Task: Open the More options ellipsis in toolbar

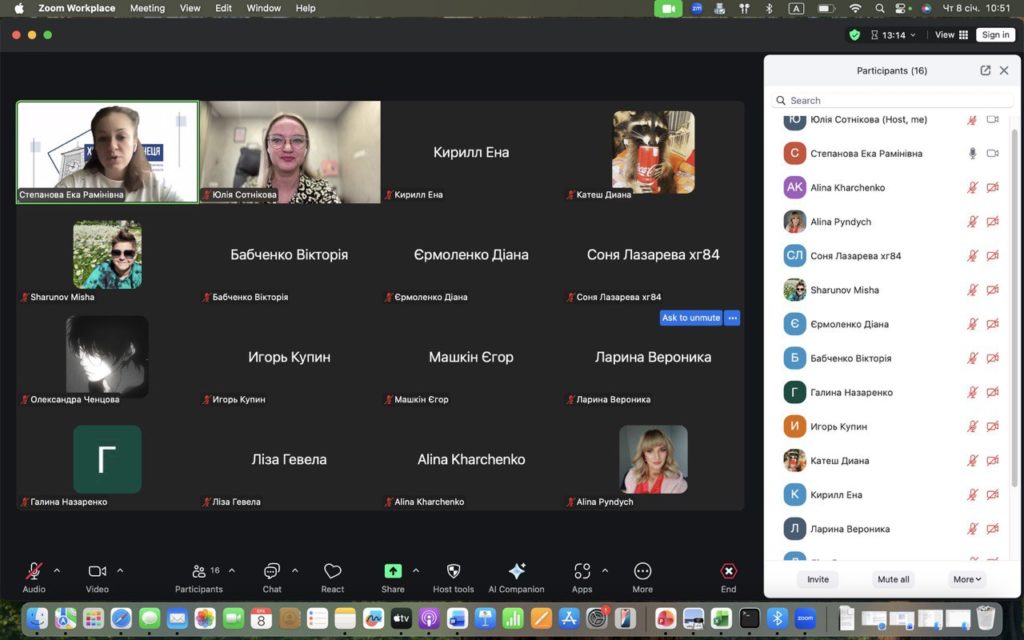Action: point(642,571)
